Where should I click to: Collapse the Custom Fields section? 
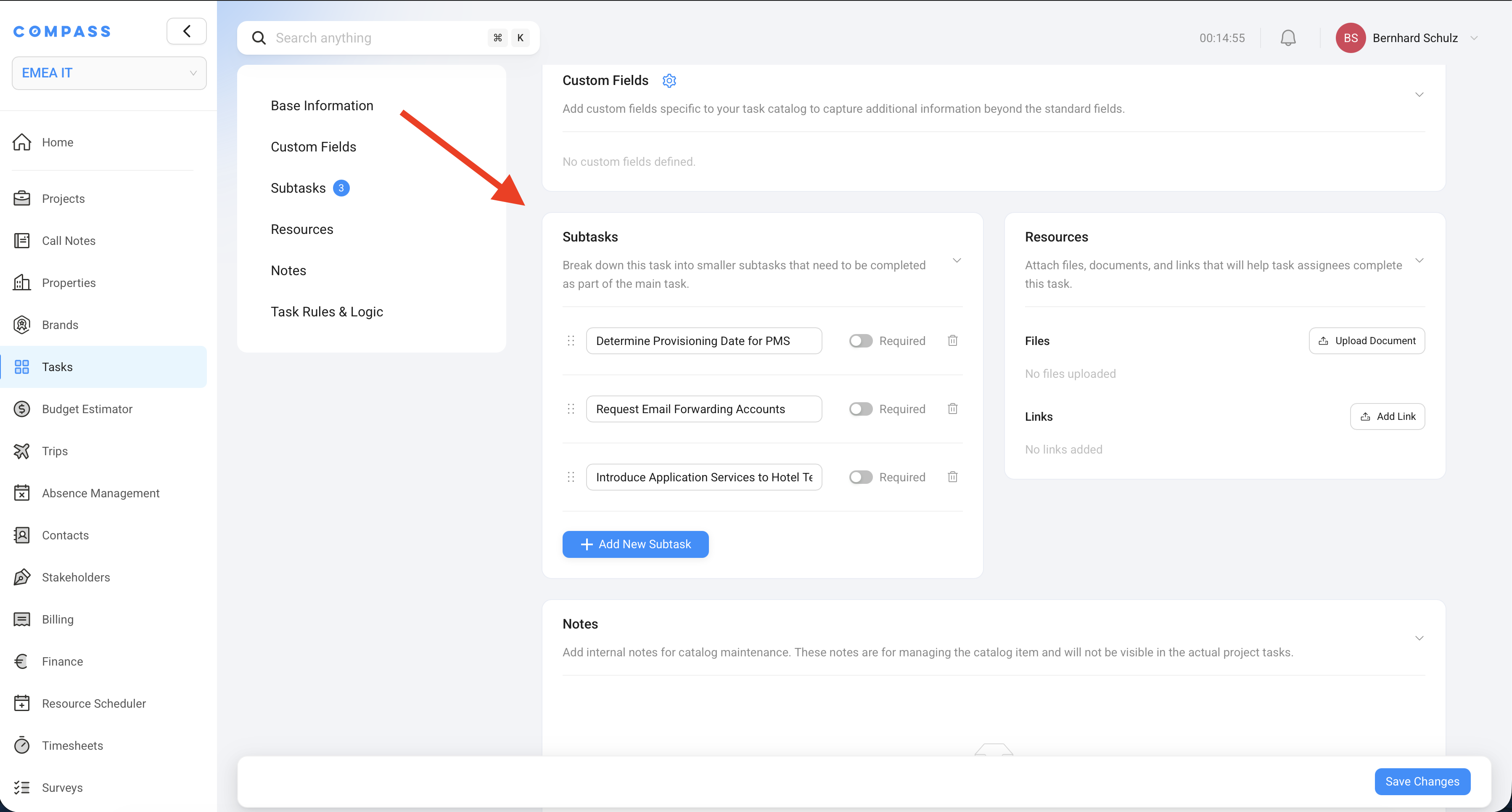1419,95
